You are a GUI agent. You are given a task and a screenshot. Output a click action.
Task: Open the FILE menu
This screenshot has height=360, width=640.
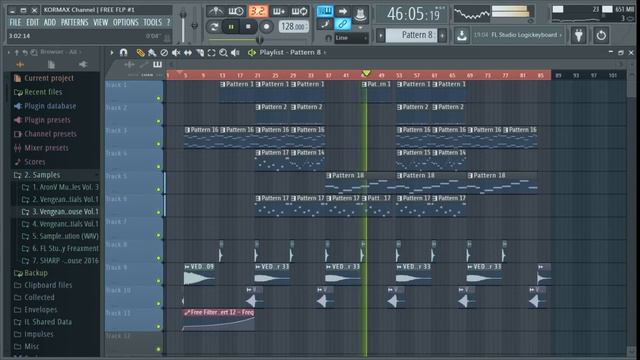pyautogui.click(x=15, y=22)
